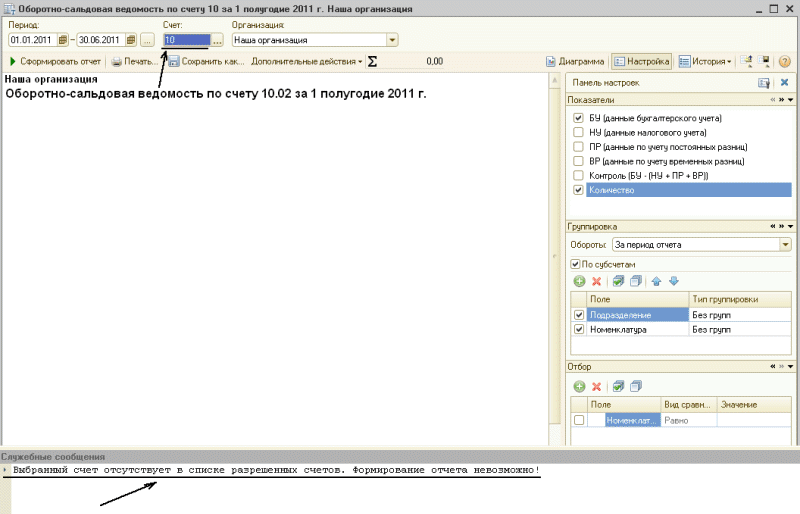Open the period selection ellipsis button

(x=147, y=40)
